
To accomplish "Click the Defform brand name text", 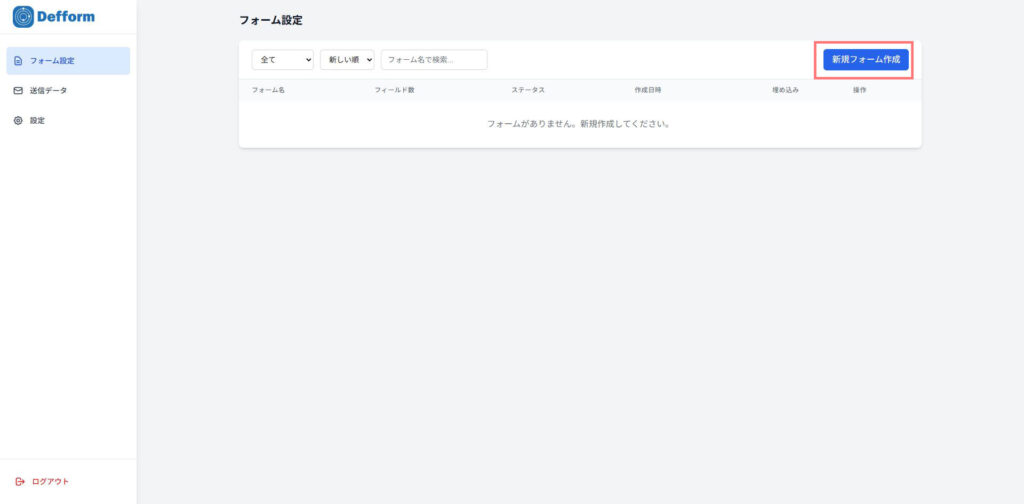I will pyautogui.click(x=65, y=17).
